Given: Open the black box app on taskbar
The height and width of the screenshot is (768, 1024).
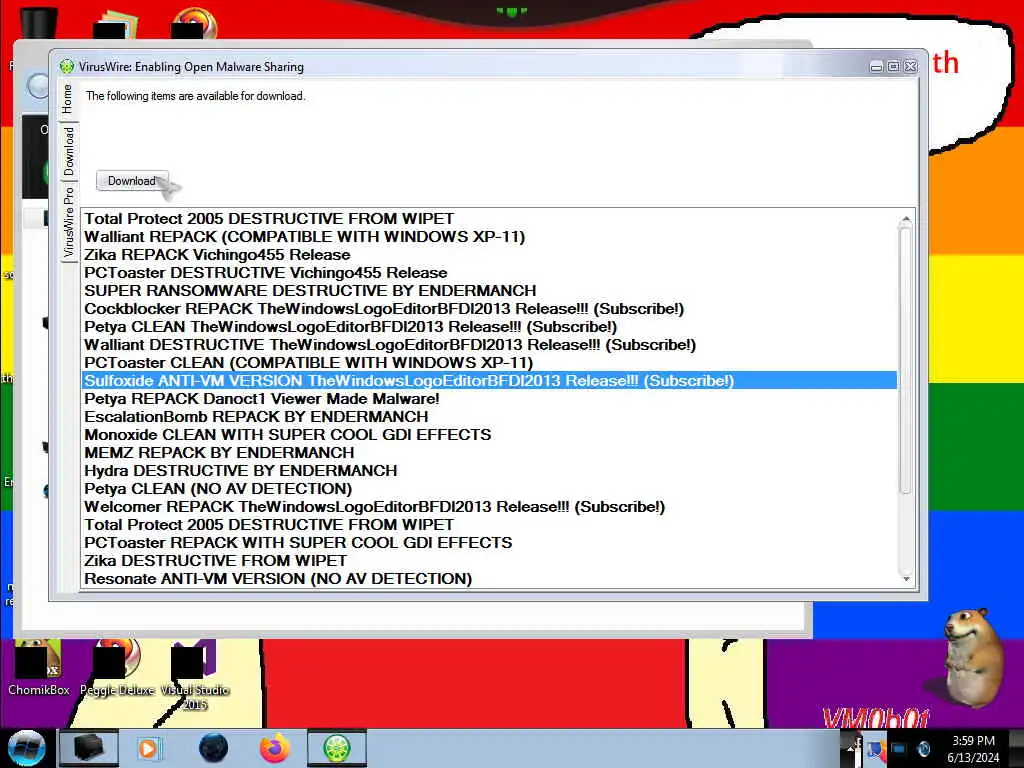Looking at the screenshot, I should [88, 748].
